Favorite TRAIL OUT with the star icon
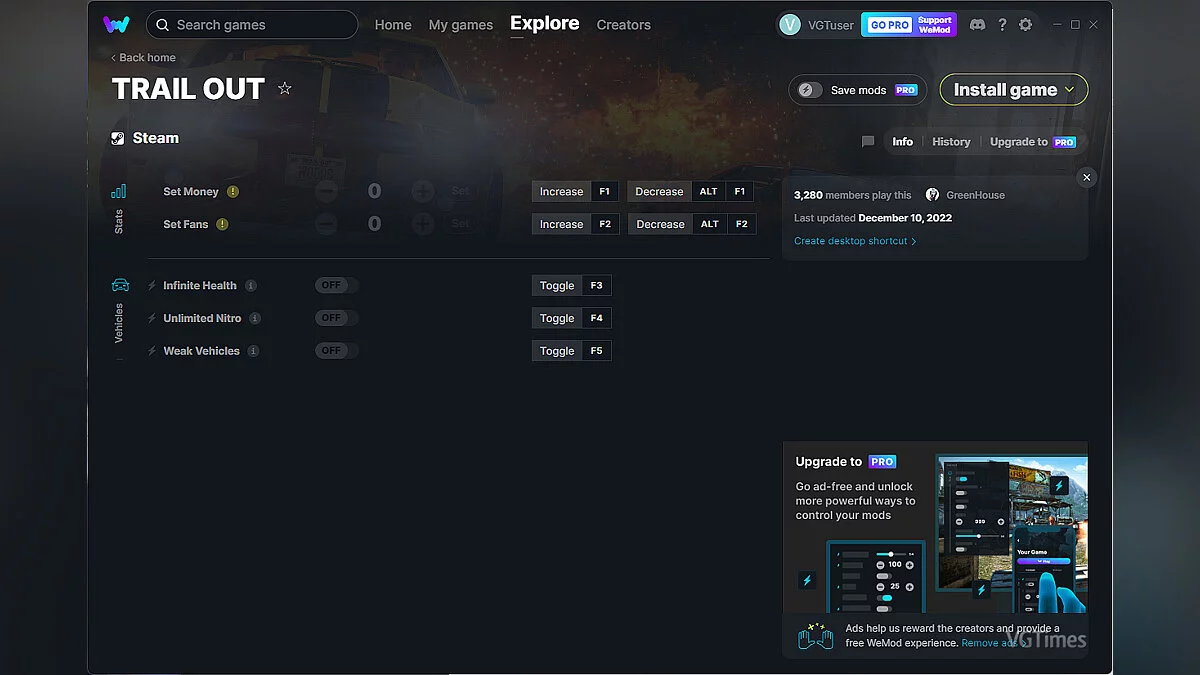 pos(285,89)
